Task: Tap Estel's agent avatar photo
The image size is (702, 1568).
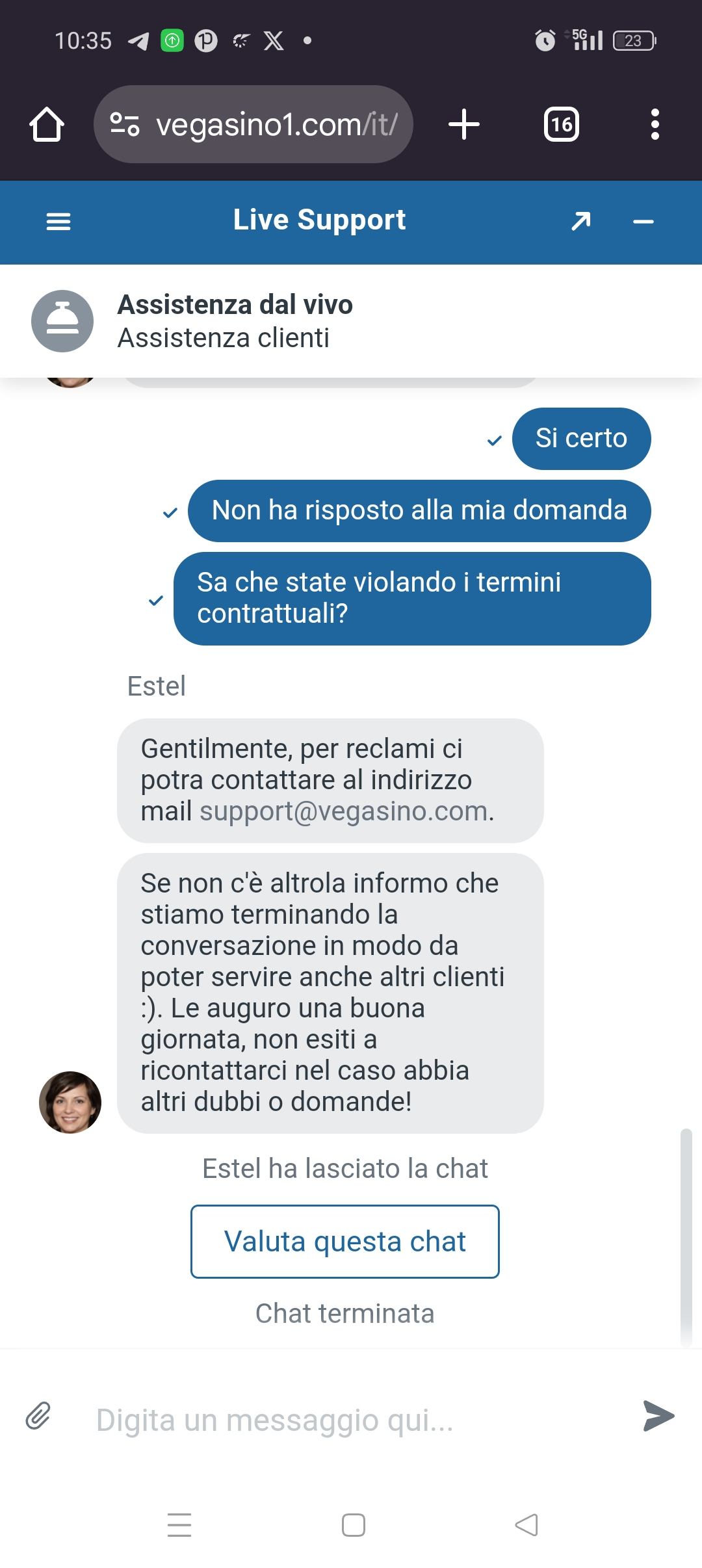Action: 70,1103
